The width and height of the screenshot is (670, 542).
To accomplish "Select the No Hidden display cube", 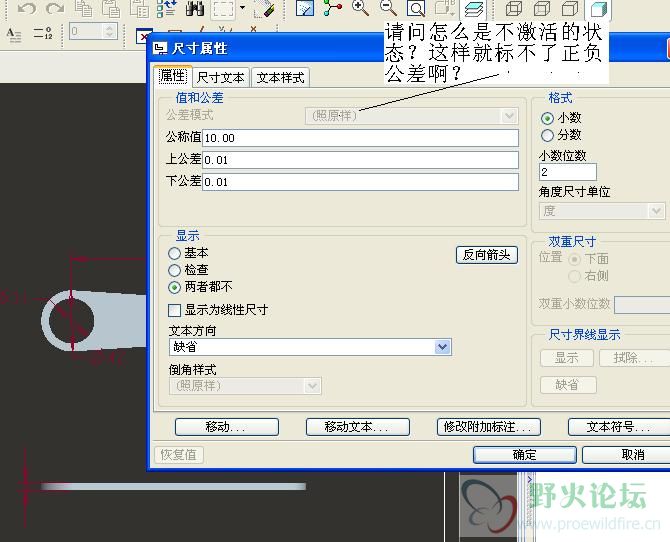I will point(570,8).
